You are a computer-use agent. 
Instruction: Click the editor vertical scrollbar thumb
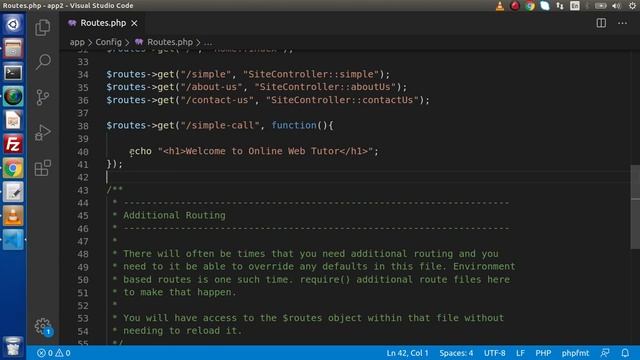(635, 207)
